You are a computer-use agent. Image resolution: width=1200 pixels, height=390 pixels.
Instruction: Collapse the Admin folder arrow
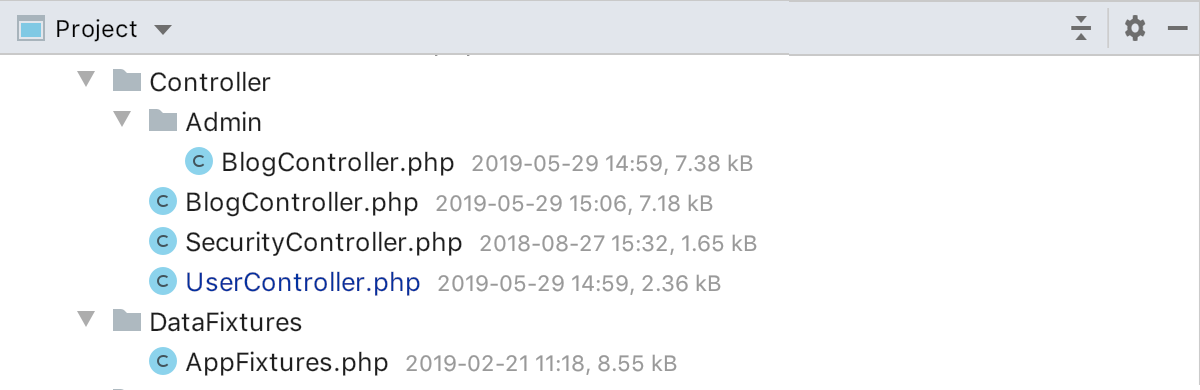click(122, 120)
